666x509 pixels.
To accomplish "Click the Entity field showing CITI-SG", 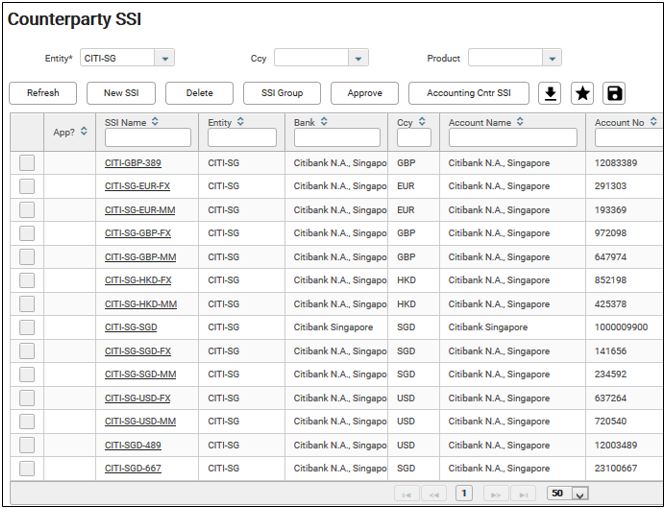I will click(118, 58).
